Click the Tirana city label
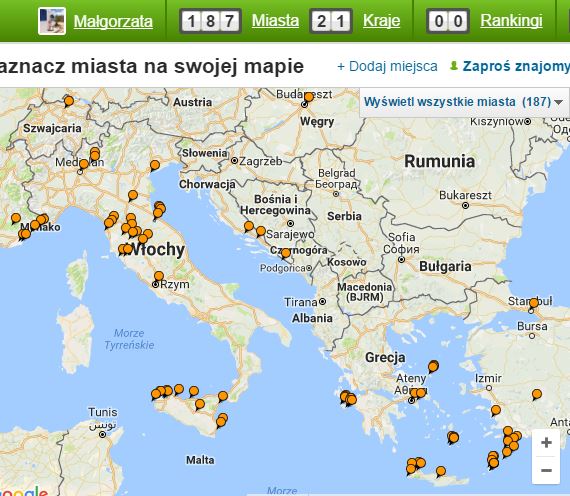Screen dimensions: 570x496 [x=301, y=302]
